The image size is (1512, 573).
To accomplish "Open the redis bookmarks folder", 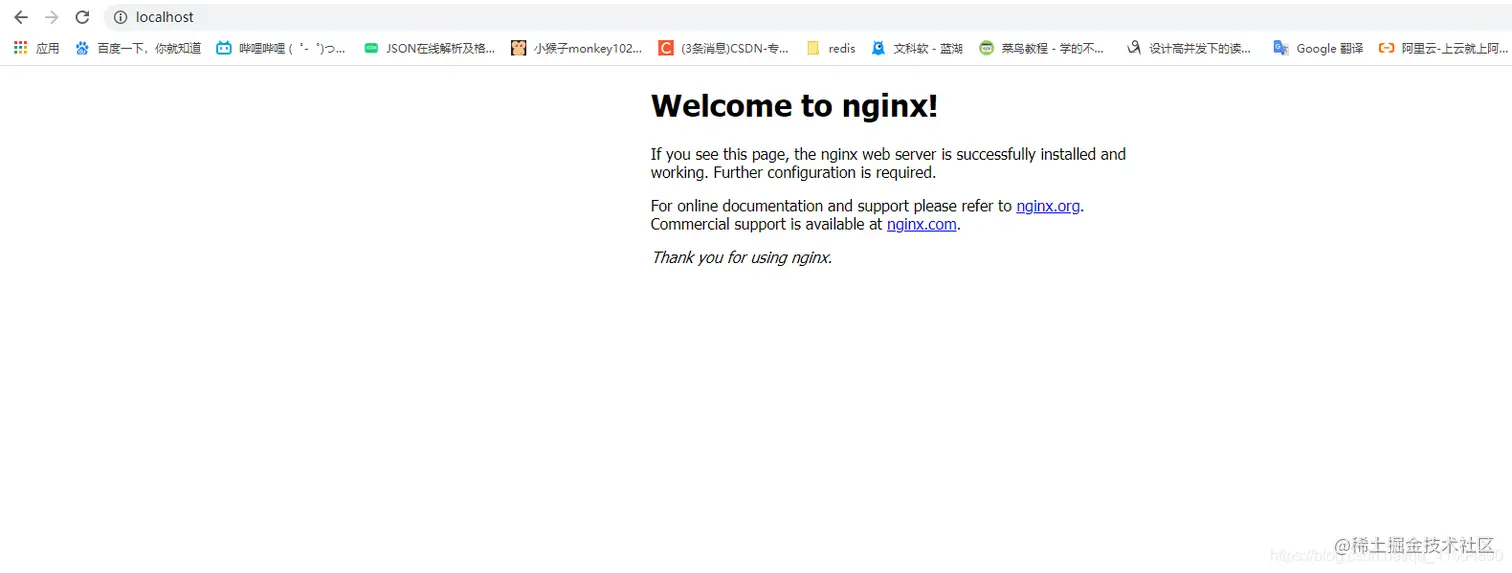I will [830, 48].
